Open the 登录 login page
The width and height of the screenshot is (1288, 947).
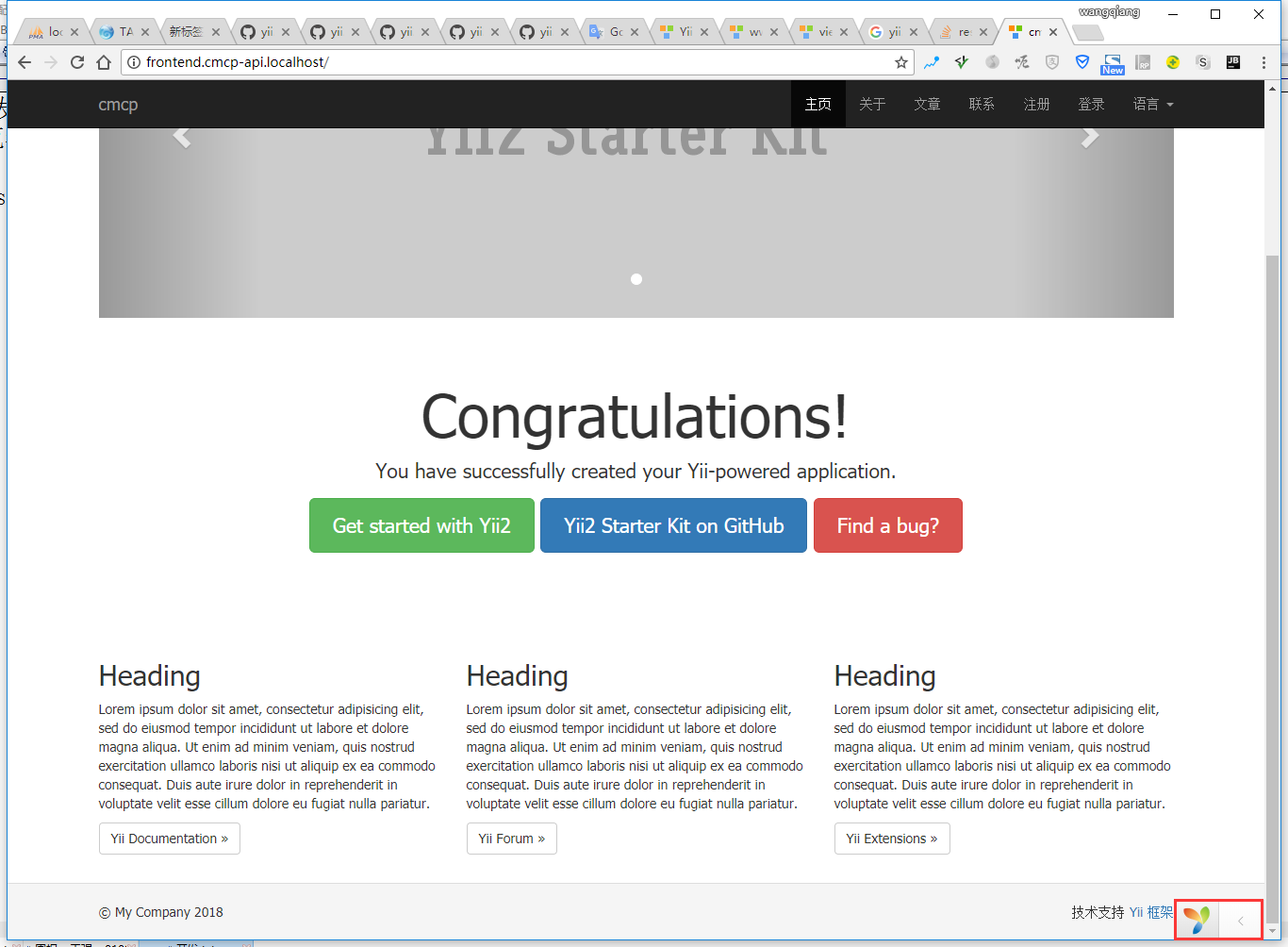pos(1091,104)
